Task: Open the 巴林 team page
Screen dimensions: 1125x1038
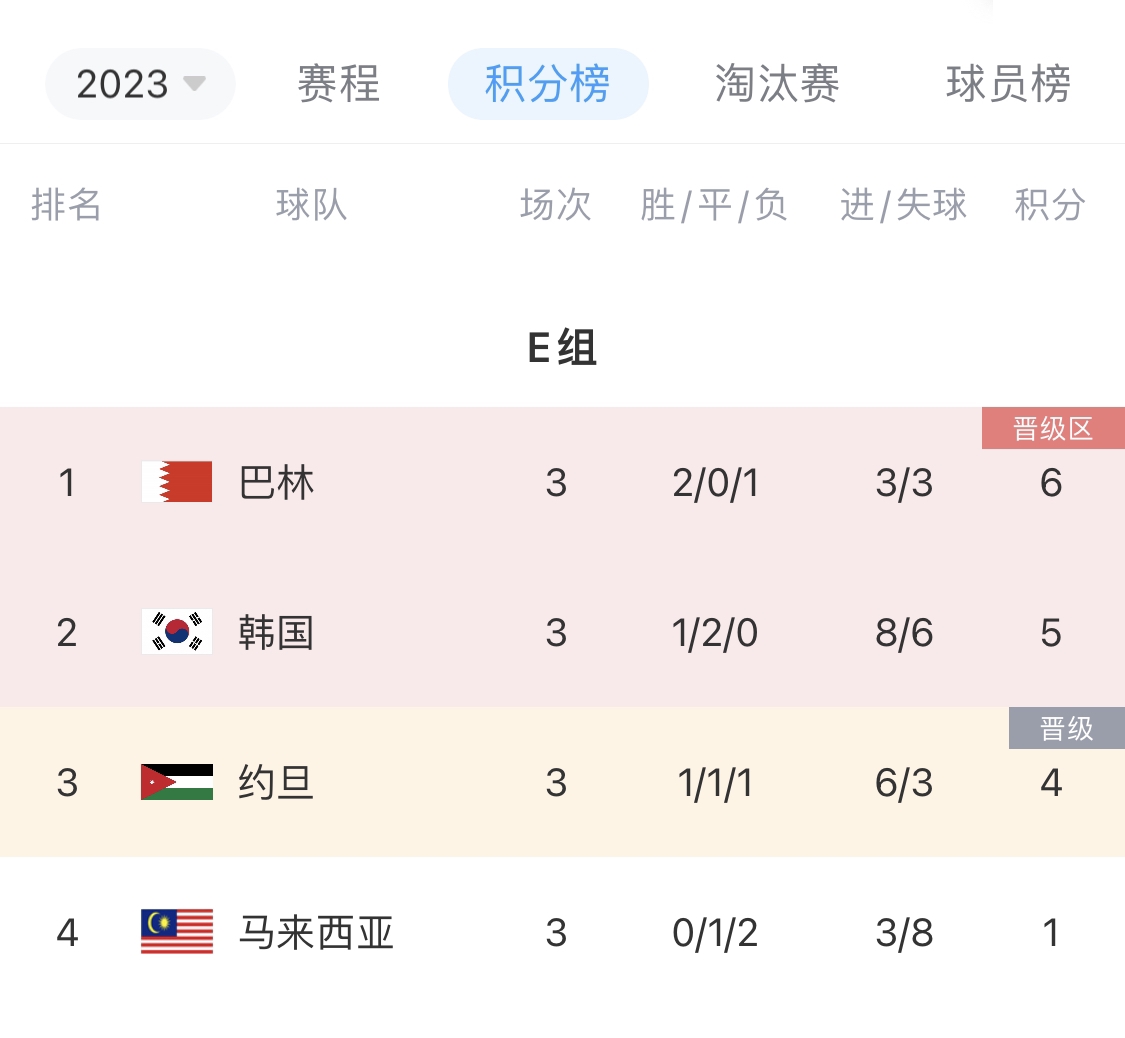Action: [276, 483]
